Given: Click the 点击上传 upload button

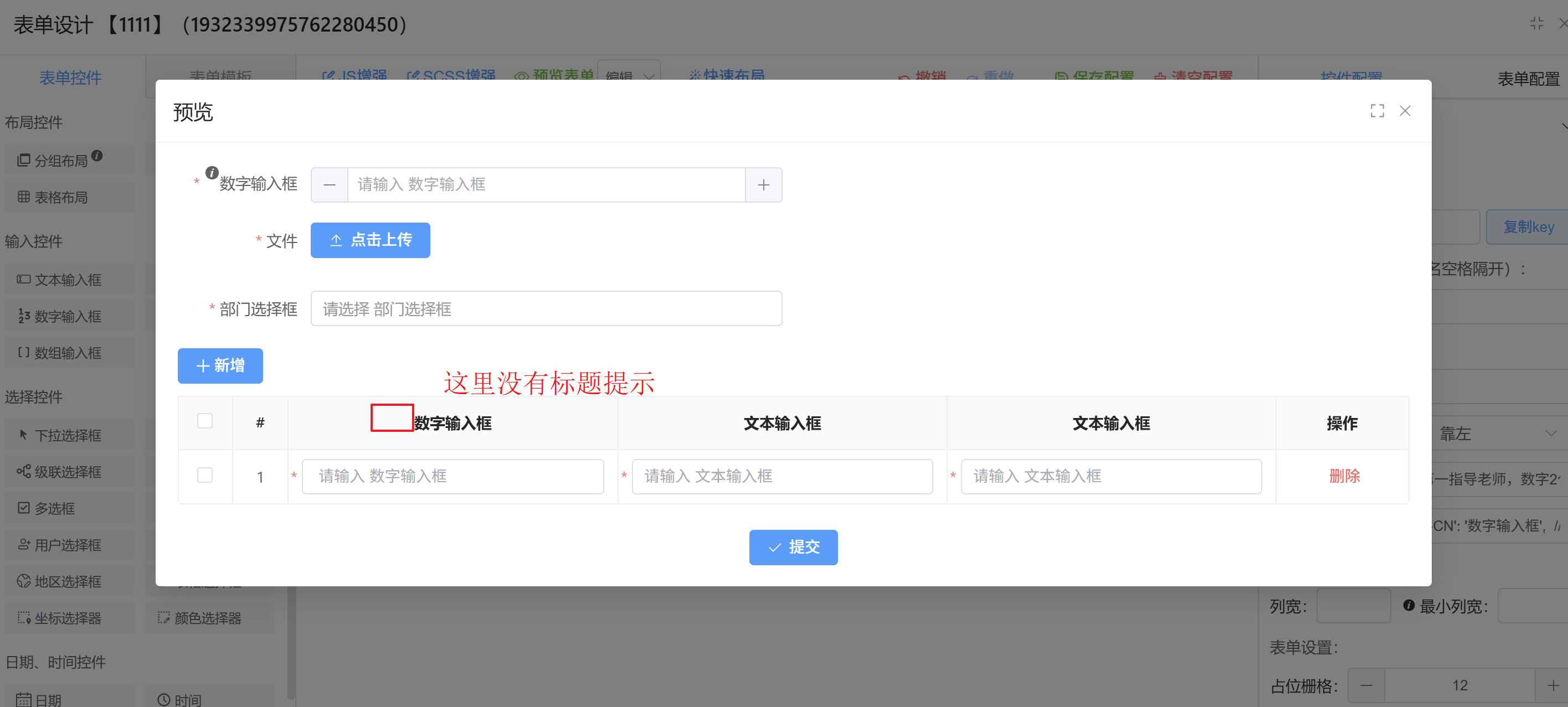Looking at the screenshot, I should [x=370, y=240].
